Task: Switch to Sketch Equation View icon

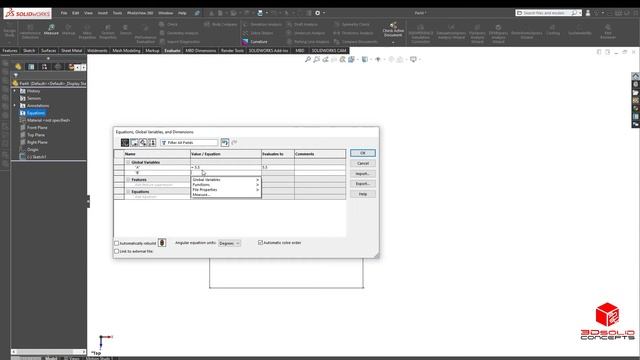Action: (134, 142)
